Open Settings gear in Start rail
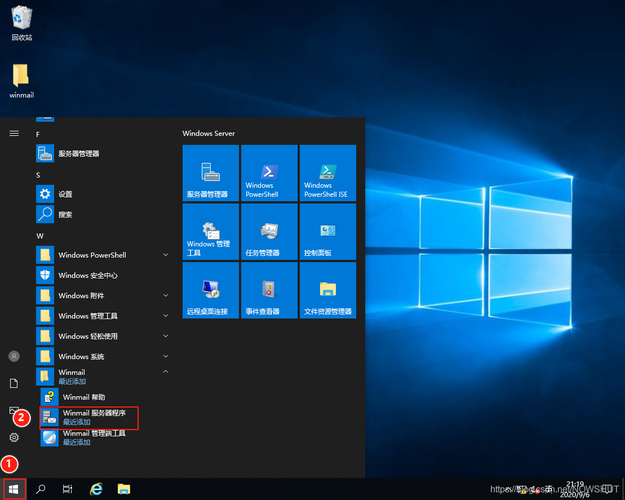Image resolution: width=625 pixels, height=500 pixels. (14, 437)
